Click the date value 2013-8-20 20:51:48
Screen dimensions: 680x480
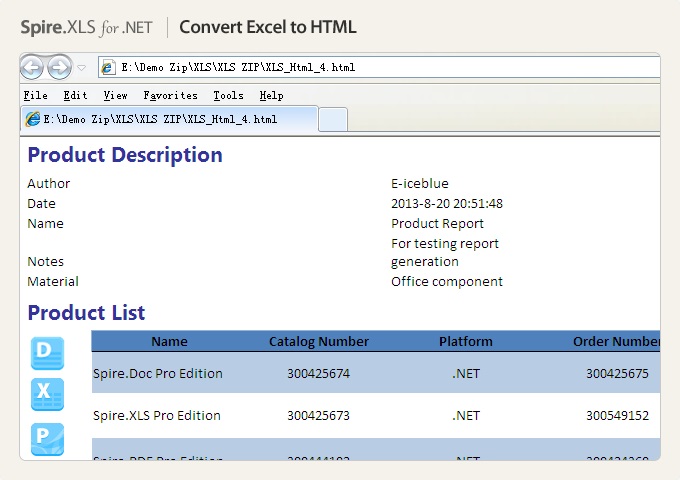coord(447,203)
